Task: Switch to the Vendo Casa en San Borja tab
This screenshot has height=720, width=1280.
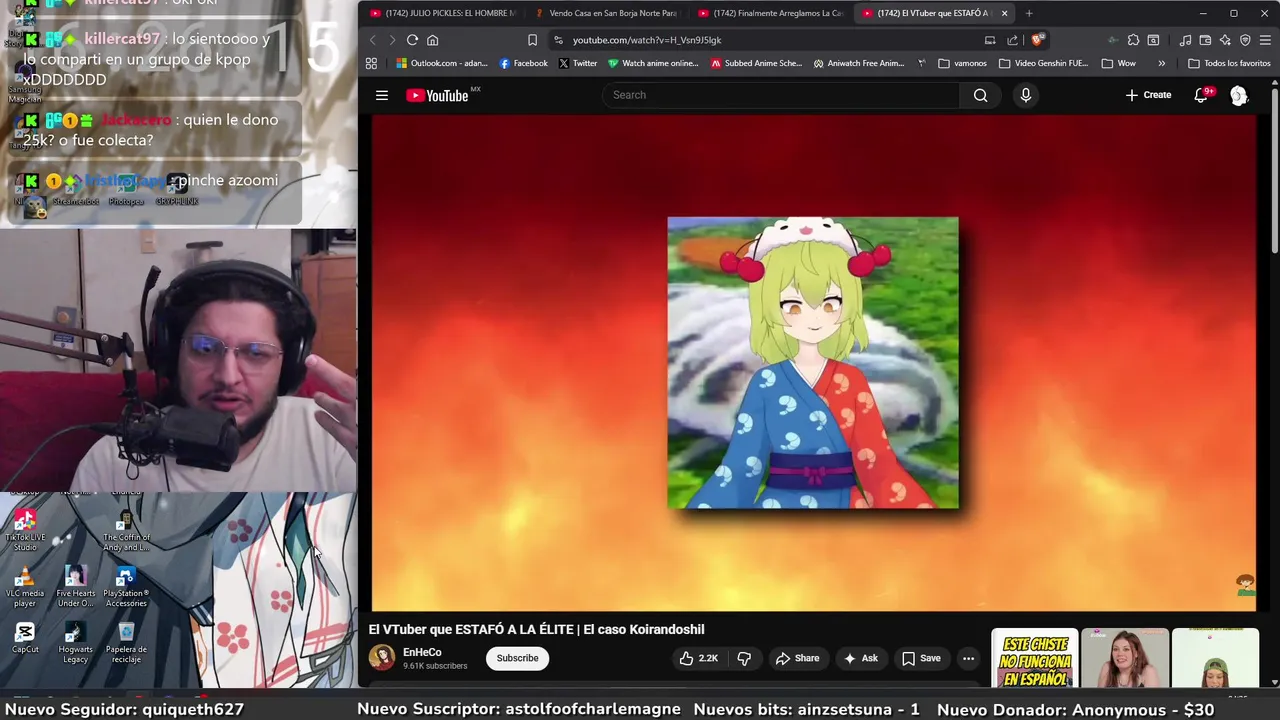Action: coord(606,13)
